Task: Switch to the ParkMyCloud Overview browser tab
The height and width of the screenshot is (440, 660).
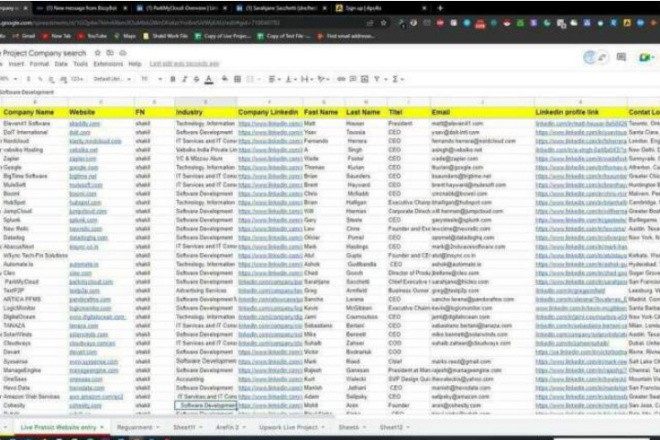Action: (182, 8)
